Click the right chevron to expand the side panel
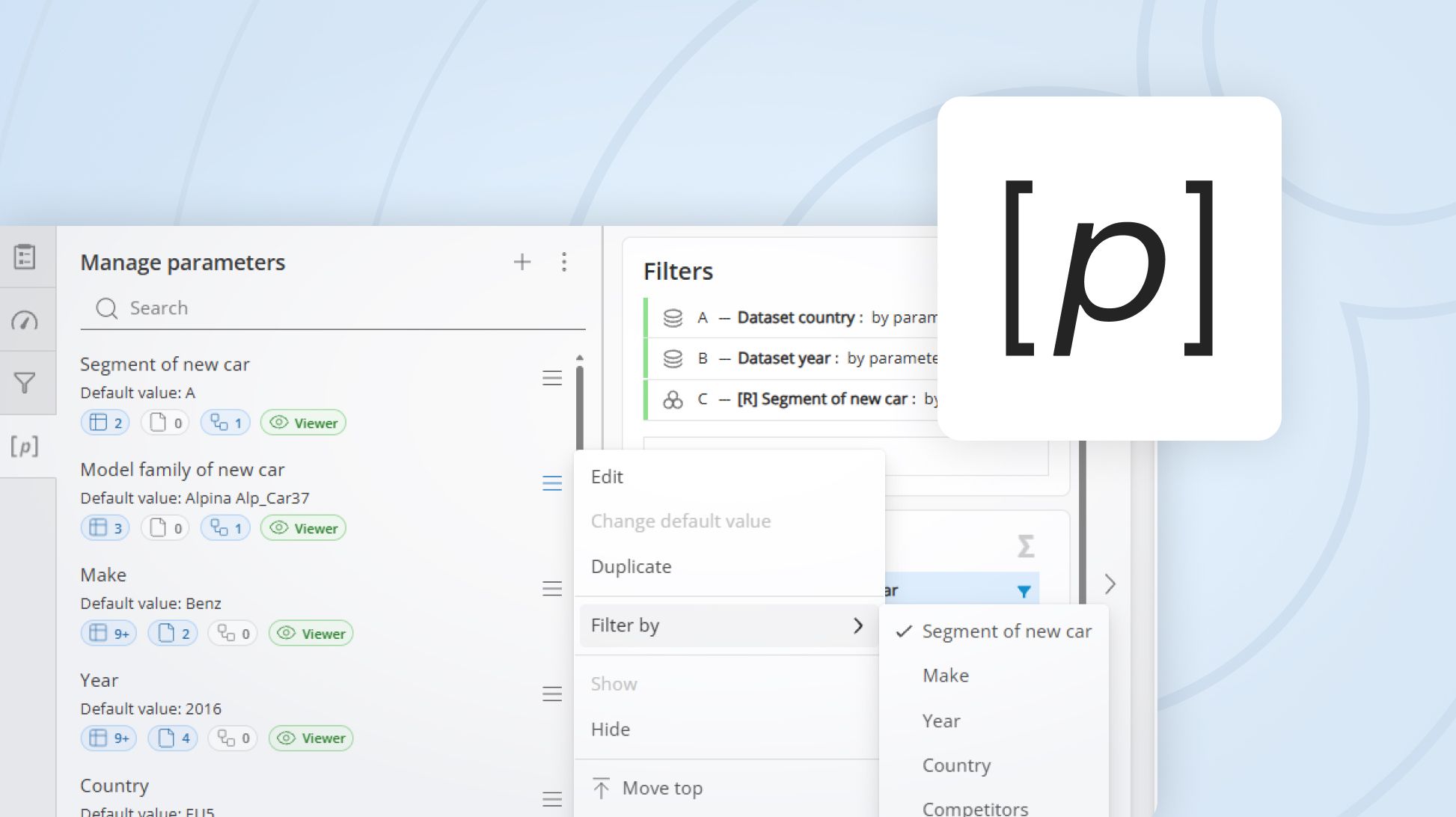The height and width of the screenshot is (817, 1456). point(1110,584)
